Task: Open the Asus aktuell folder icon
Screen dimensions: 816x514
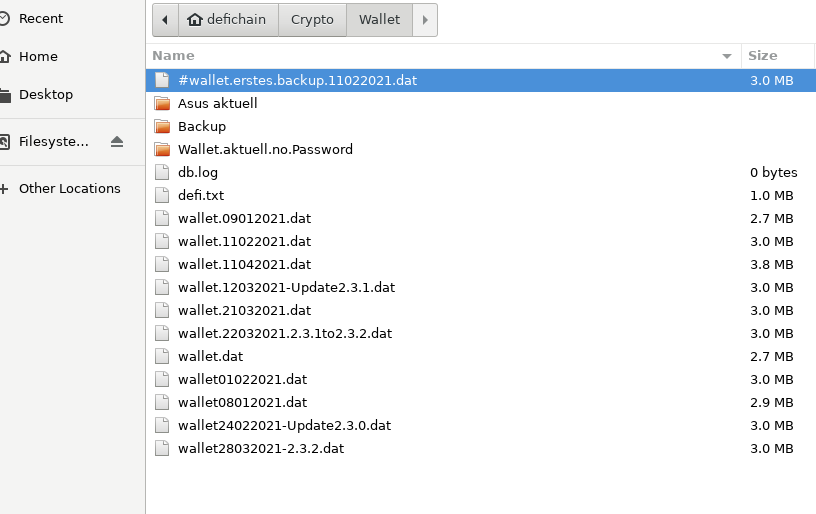Action: 162,104
